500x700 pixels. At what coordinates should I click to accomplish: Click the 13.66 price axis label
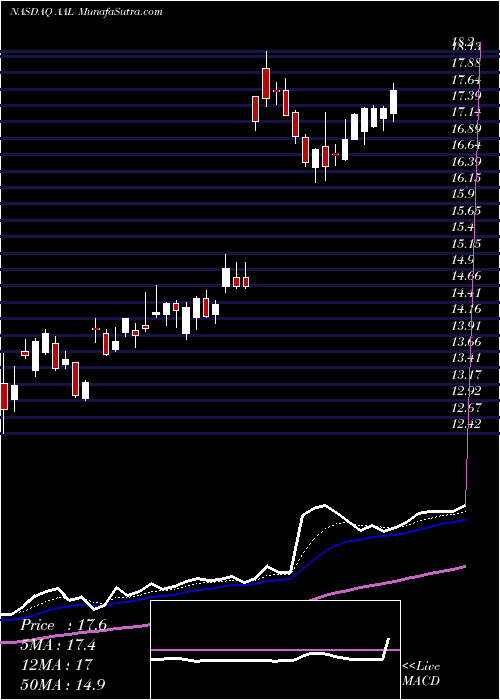tap(466, 342)
